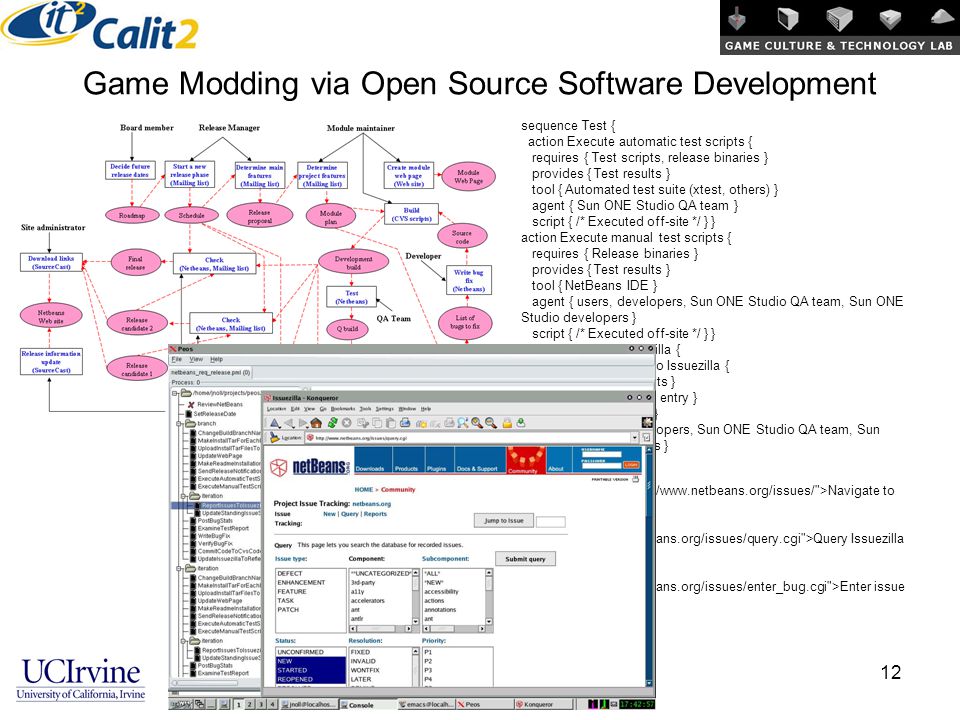960x720 pixels.
Task: Open Tools menu in Konqueror
Action: point(365,408)
